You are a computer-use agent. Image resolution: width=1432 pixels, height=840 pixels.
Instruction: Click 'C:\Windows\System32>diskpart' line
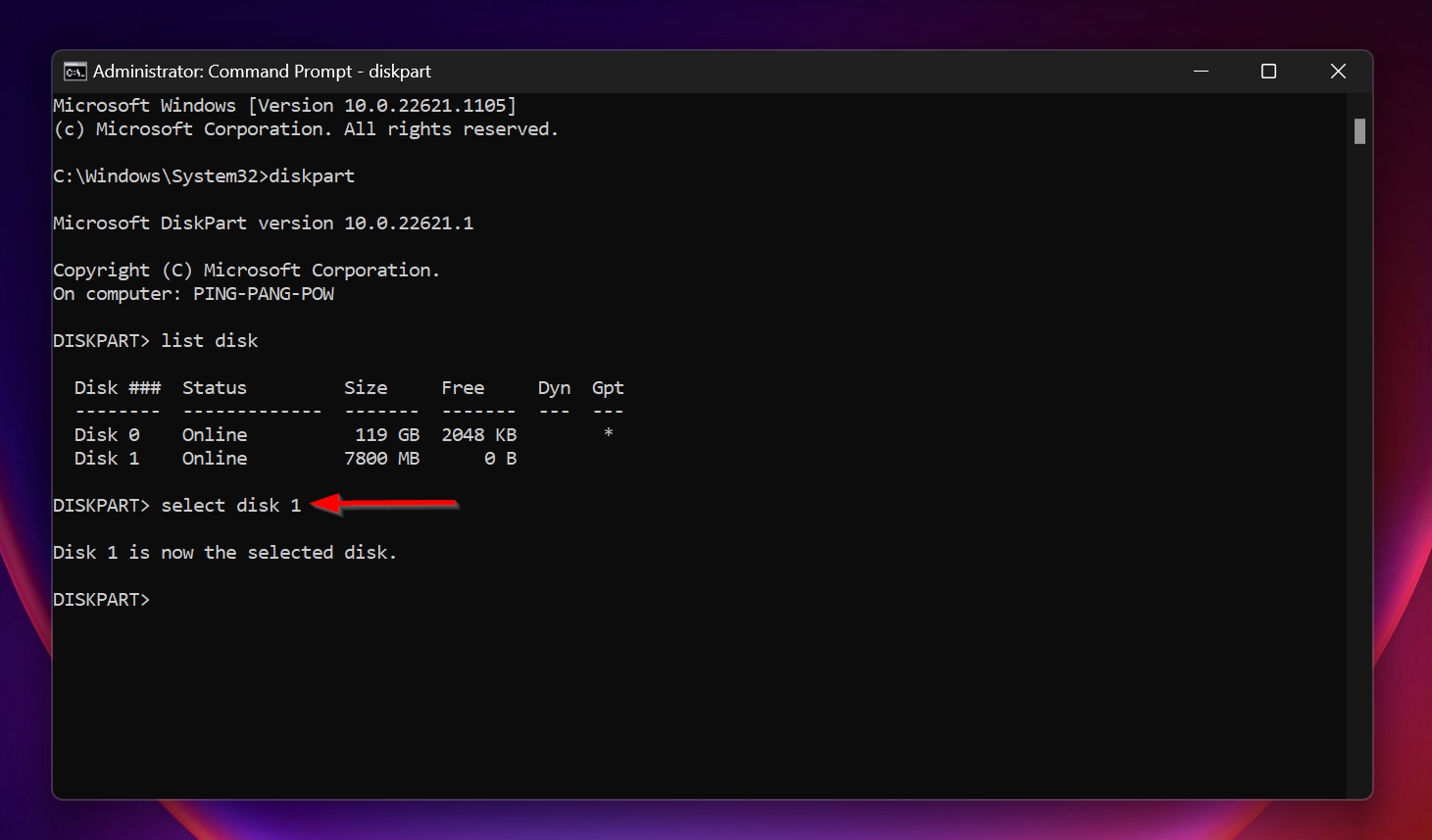pyautogui.click(x=204, y=176)
